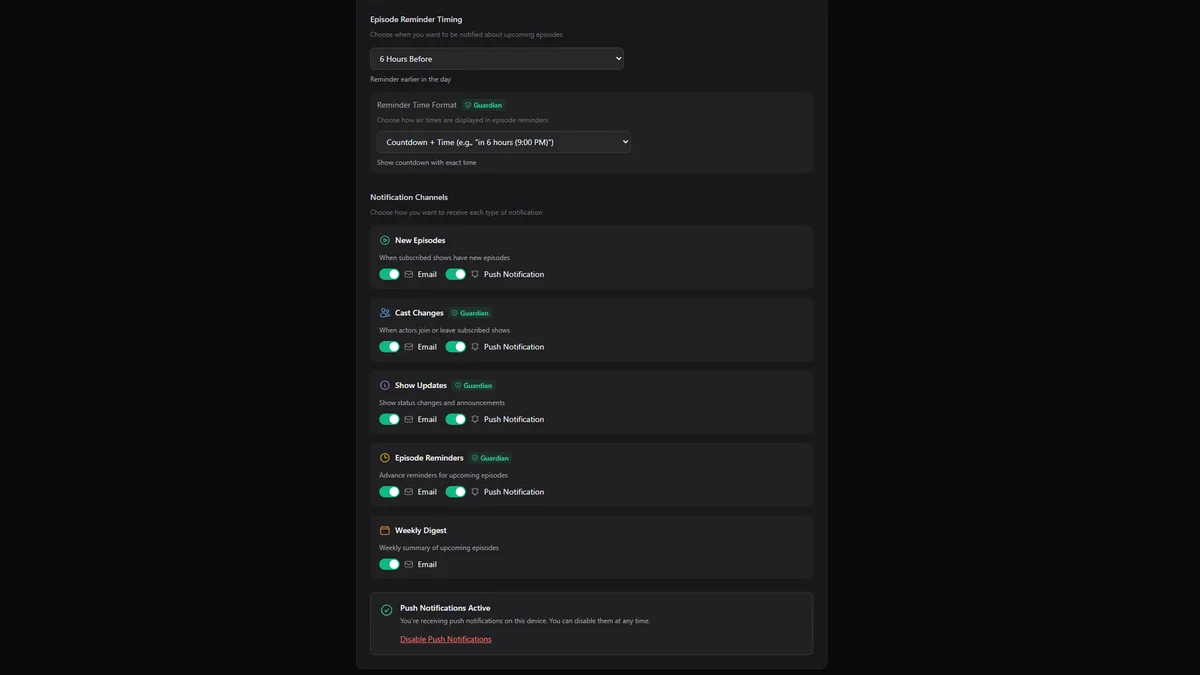Click the New Episodes play icon
The width and height of the screenshot is (1200, 675).
coord(385,240)
